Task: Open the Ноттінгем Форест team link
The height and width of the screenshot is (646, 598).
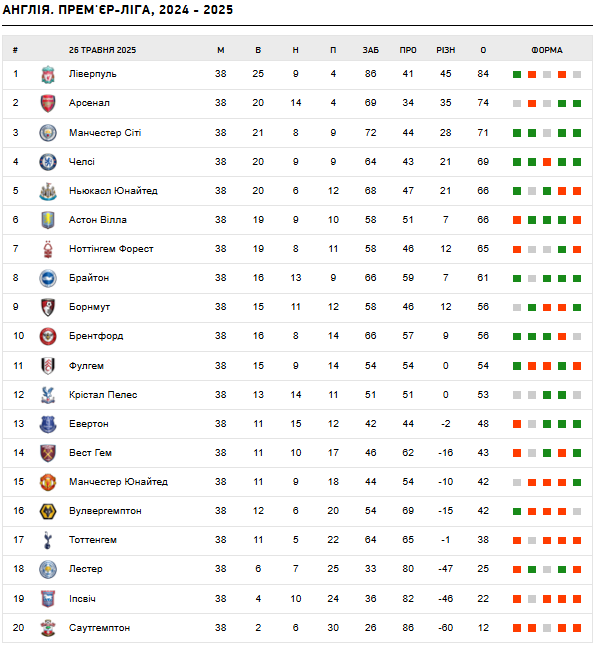Action: 111,249
